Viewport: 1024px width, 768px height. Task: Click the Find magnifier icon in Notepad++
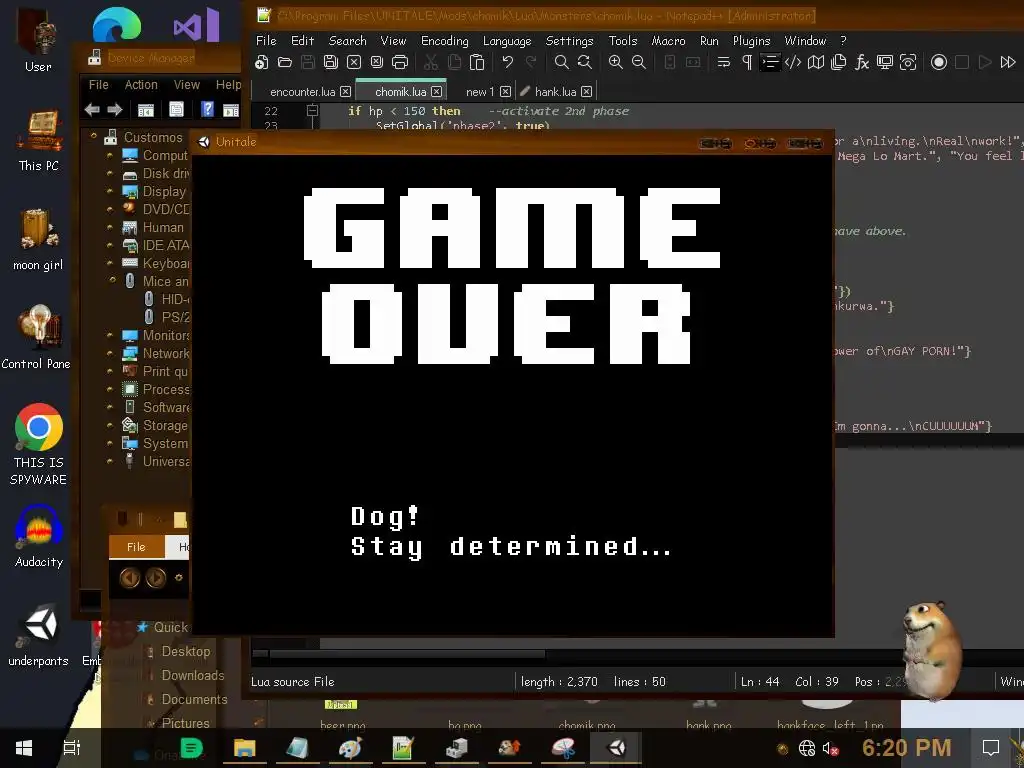(x=561, y=62)
